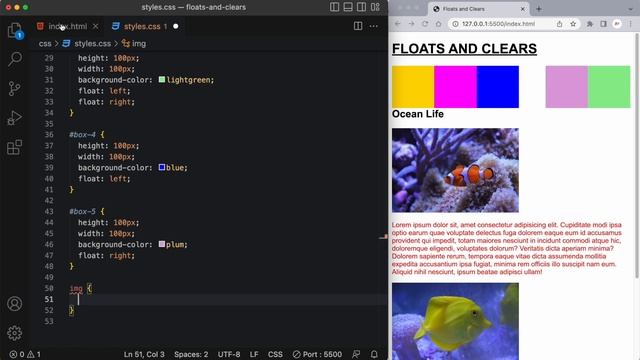This screenshot has width=640, height=360.
Task: Open feedback icon in status bar
Action: coord(356,354)
